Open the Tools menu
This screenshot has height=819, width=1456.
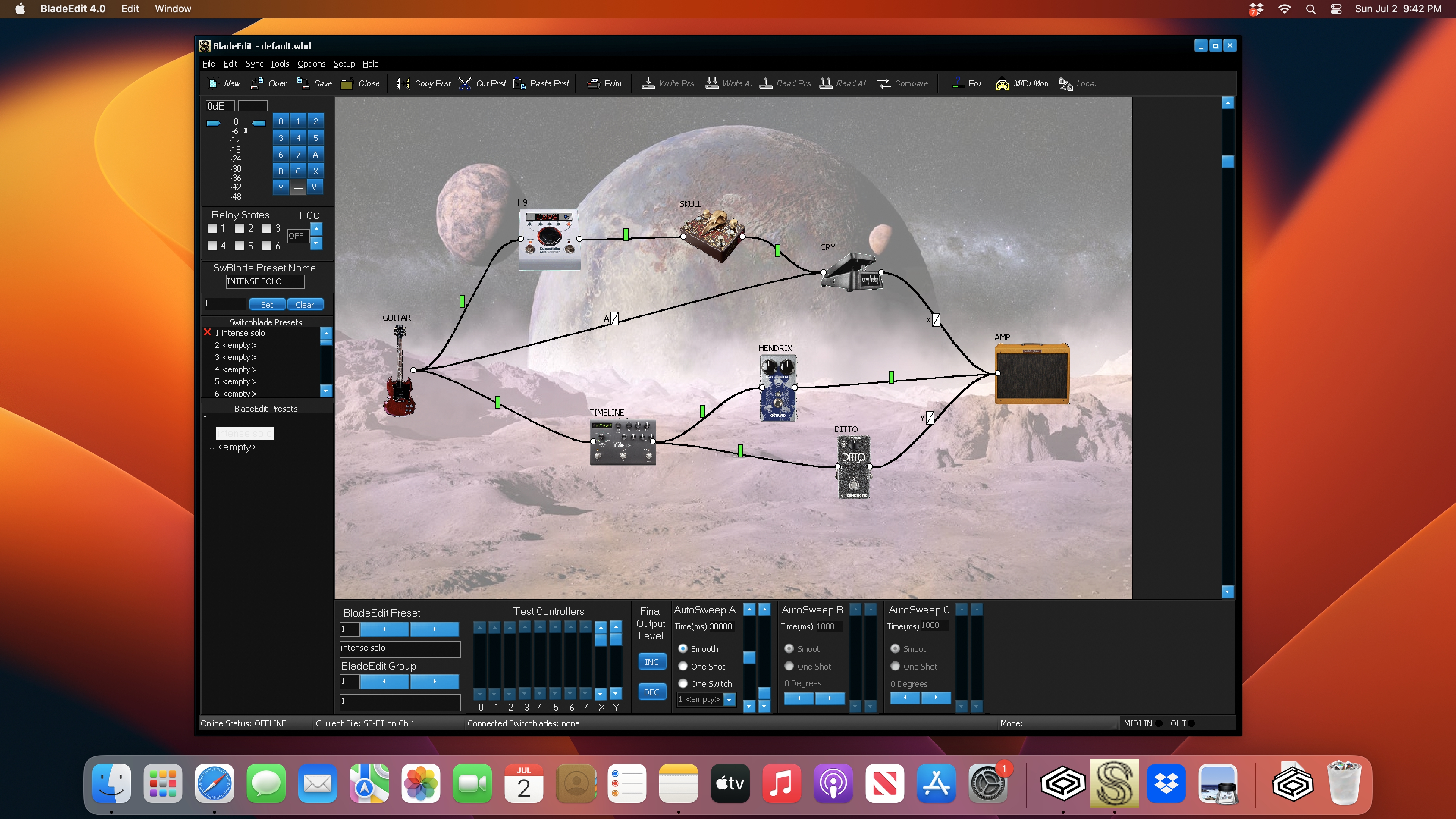tap(279, 64)
